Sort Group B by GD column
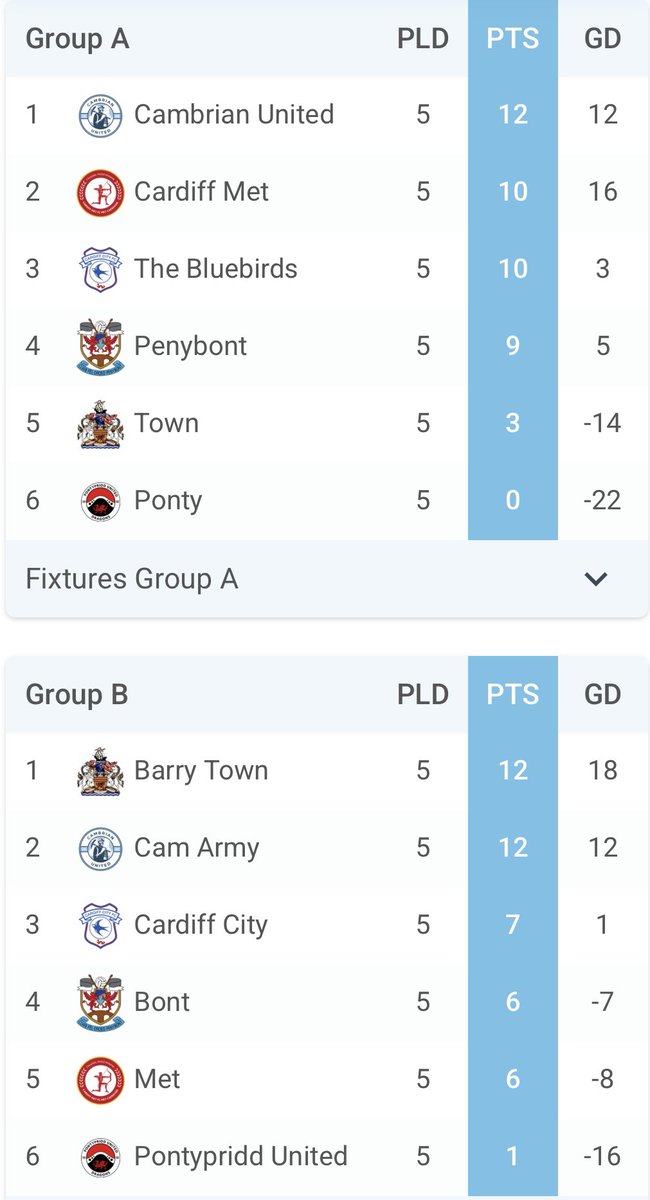The width and height of the screenshot is (650, 1200). coord(602,695)
